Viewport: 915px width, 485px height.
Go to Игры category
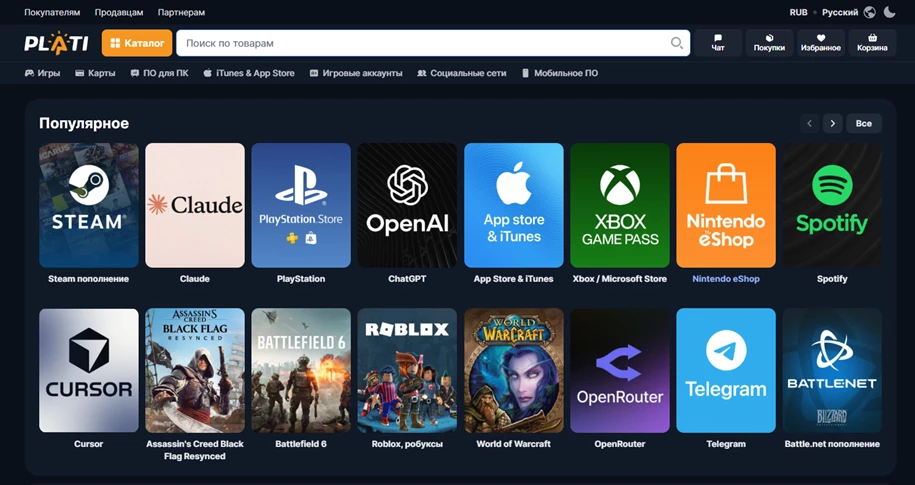(x=42, y=73)
